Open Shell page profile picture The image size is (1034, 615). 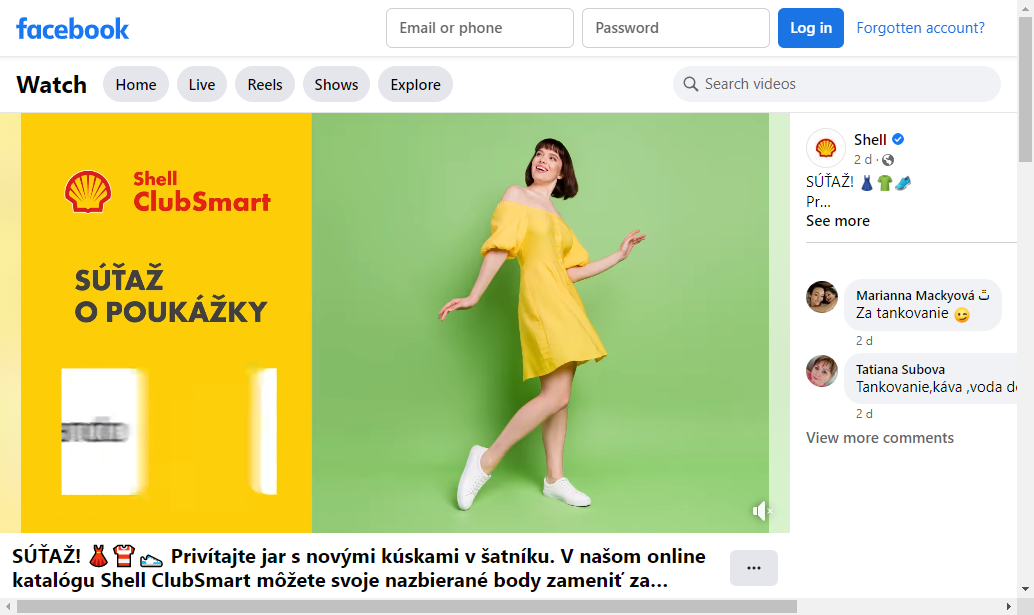[x=826, y=148]
